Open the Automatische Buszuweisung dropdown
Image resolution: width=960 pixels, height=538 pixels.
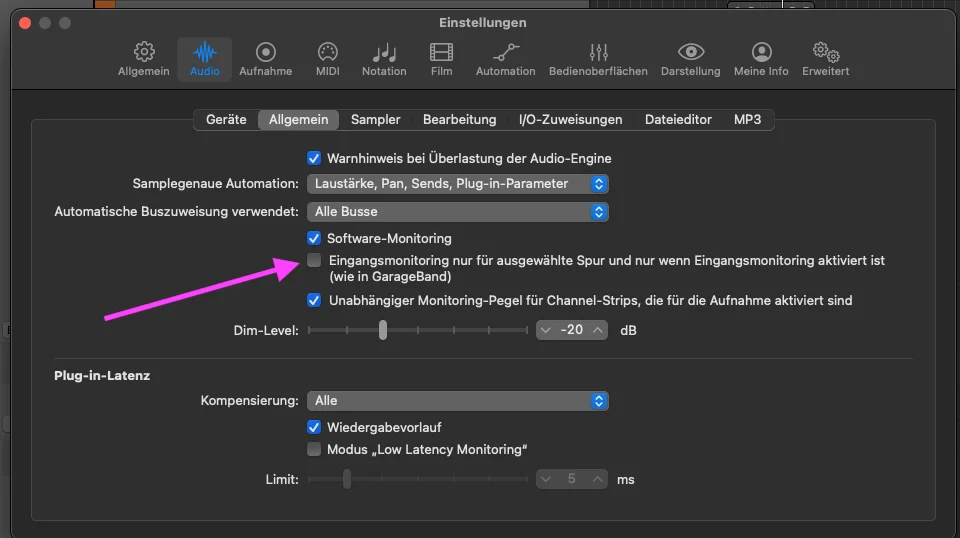pos(457,212)
